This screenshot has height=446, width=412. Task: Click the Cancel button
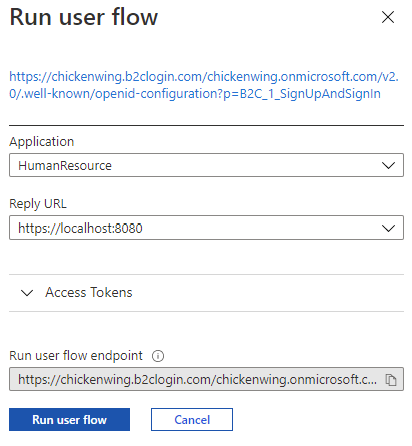point(192,420)
